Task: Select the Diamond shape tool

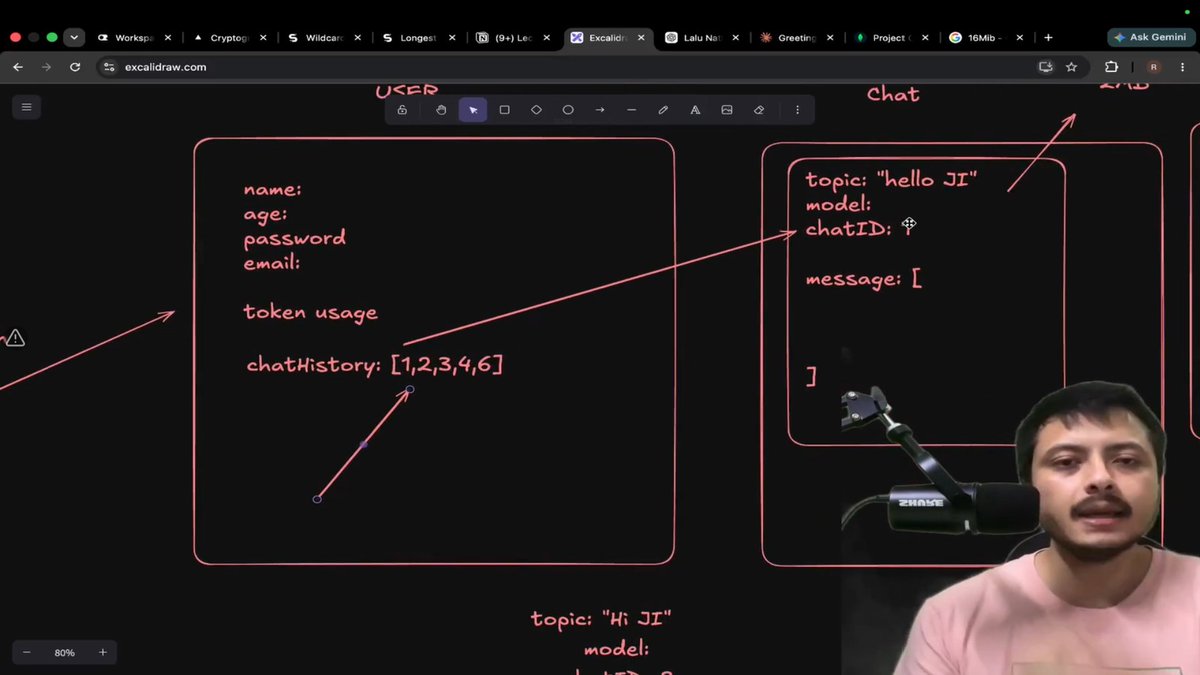Action: [536, 110]
